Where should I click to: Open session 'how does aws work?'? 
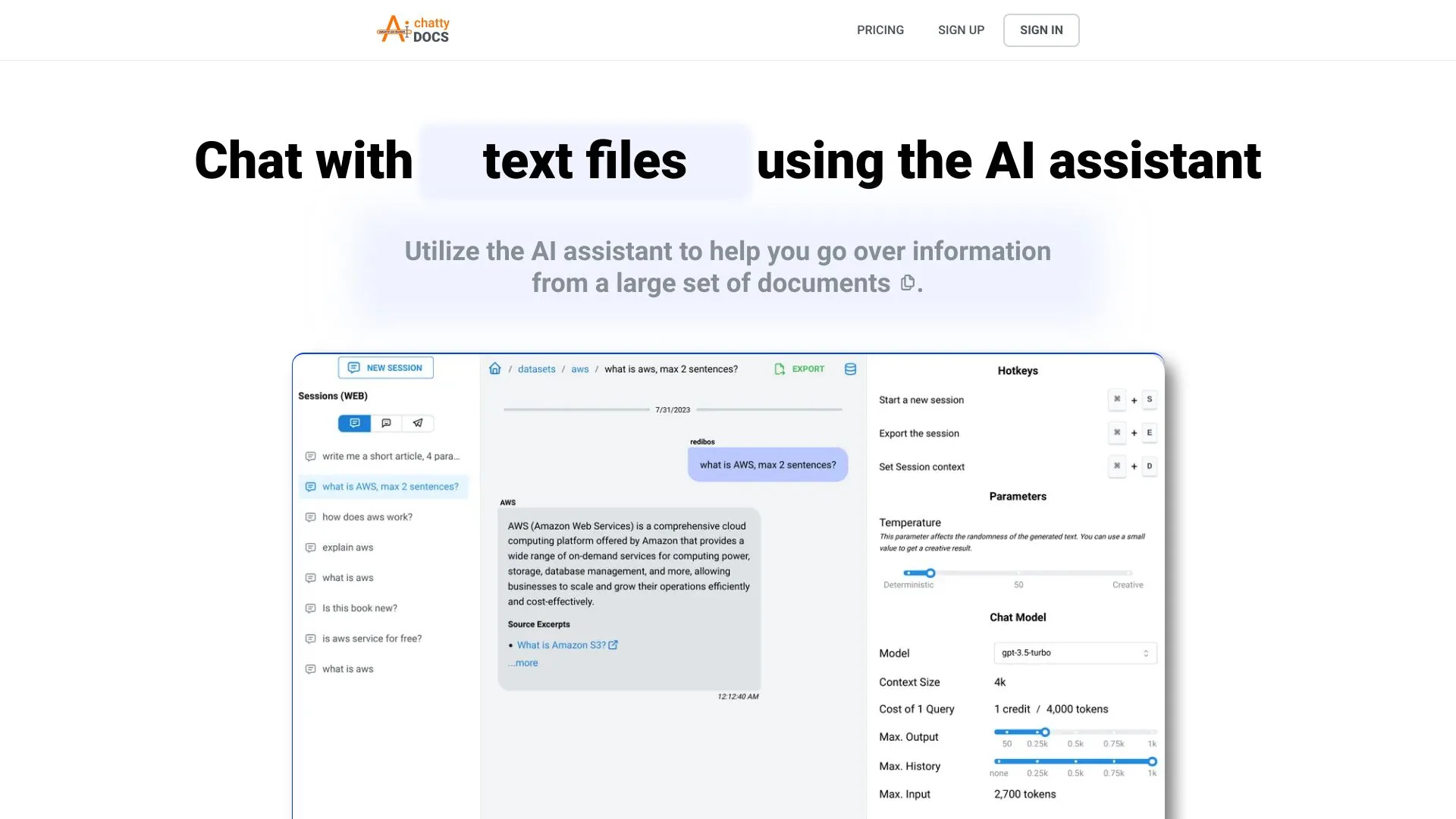pyautogui.click(x=383, y=517)
